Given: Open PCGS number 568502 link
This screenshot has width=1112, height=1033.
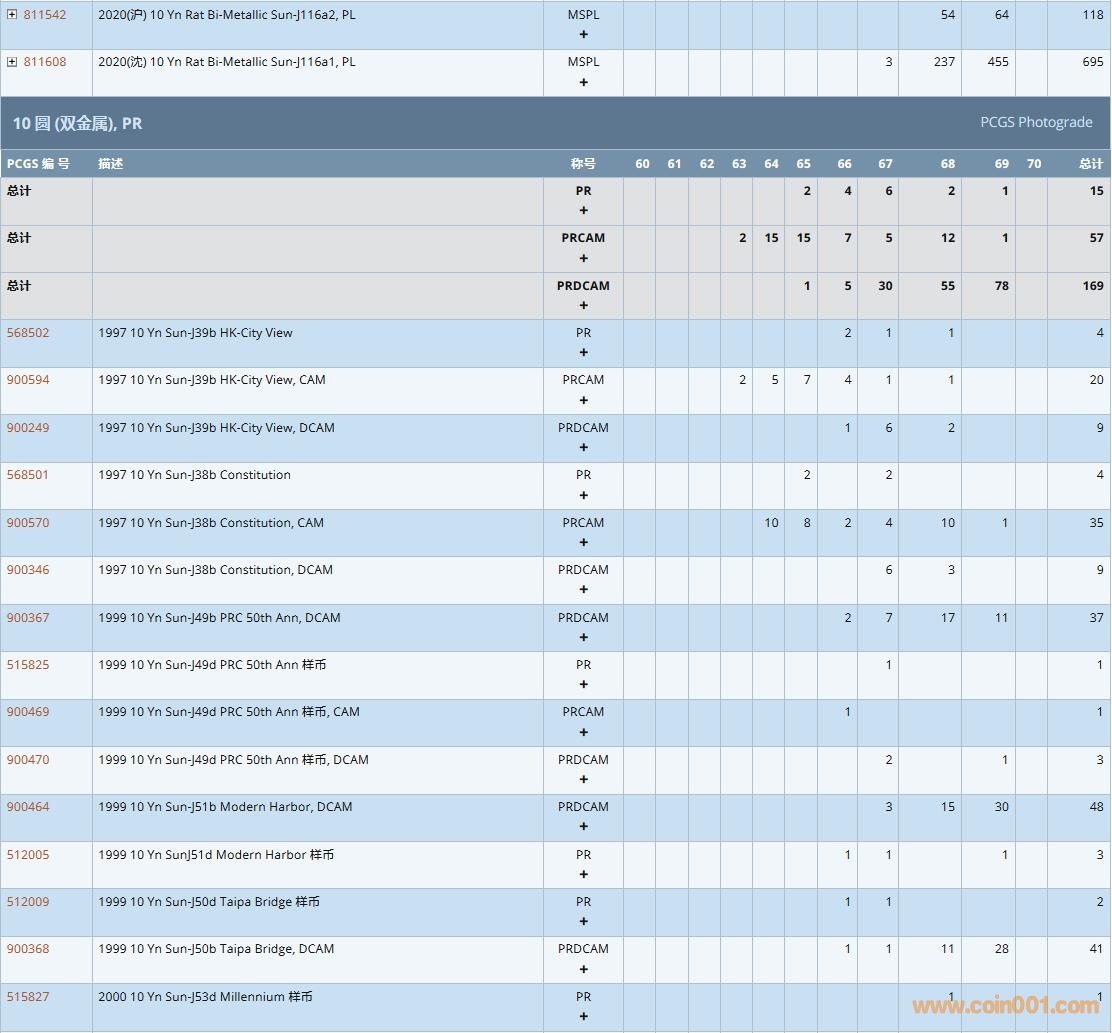Looking at the screenshot, I should click(28, 333).
